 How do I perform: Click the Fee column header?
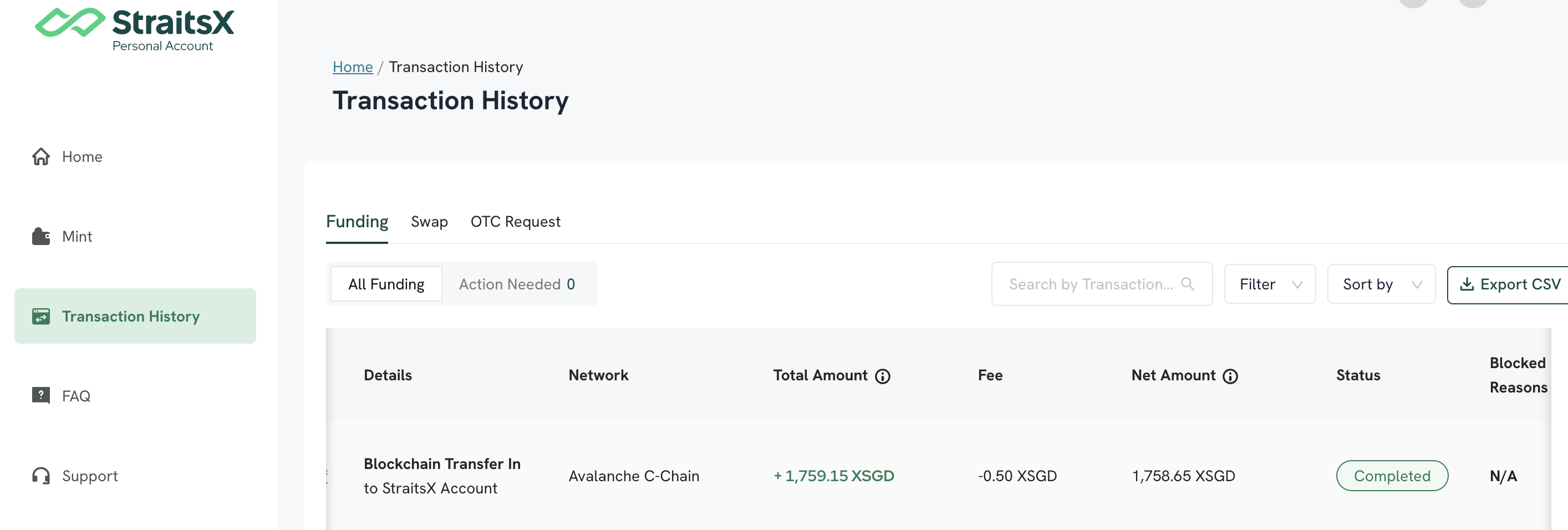(990, 375)
